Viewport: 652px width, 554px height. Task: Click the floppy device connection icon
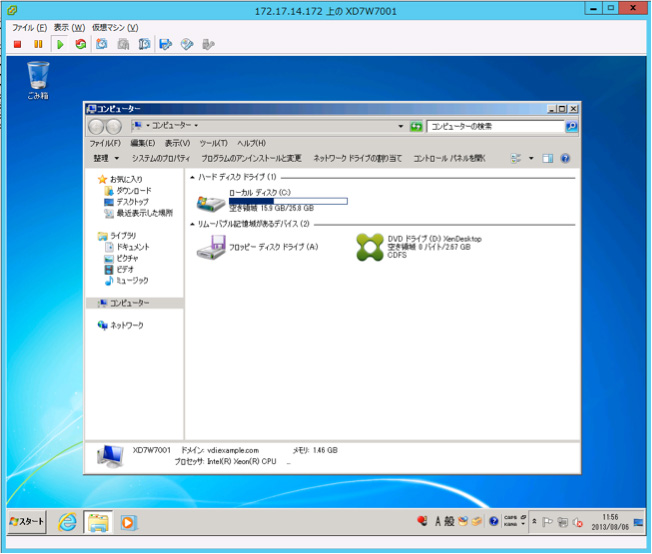[165, 44]
